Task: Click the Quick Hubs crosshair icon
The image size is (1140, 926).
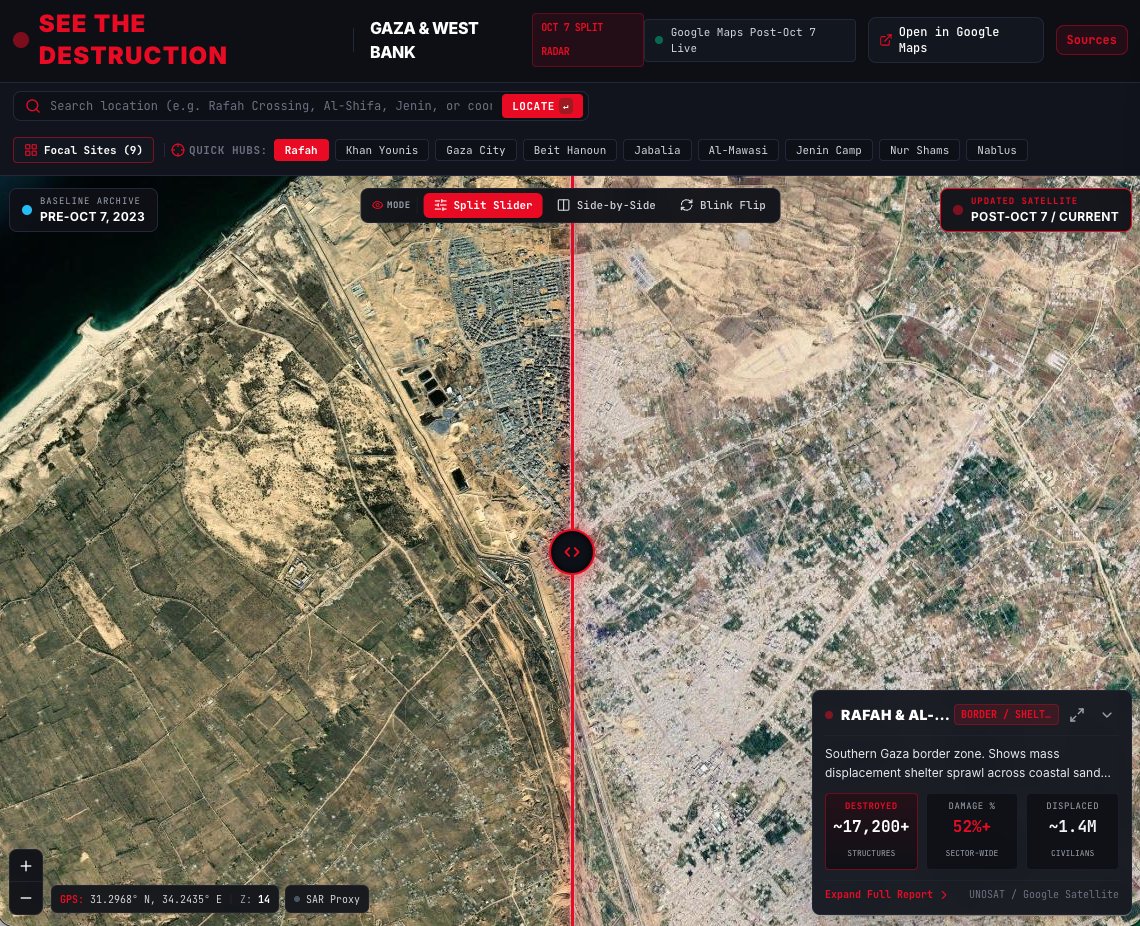Action: pos(178,150)
